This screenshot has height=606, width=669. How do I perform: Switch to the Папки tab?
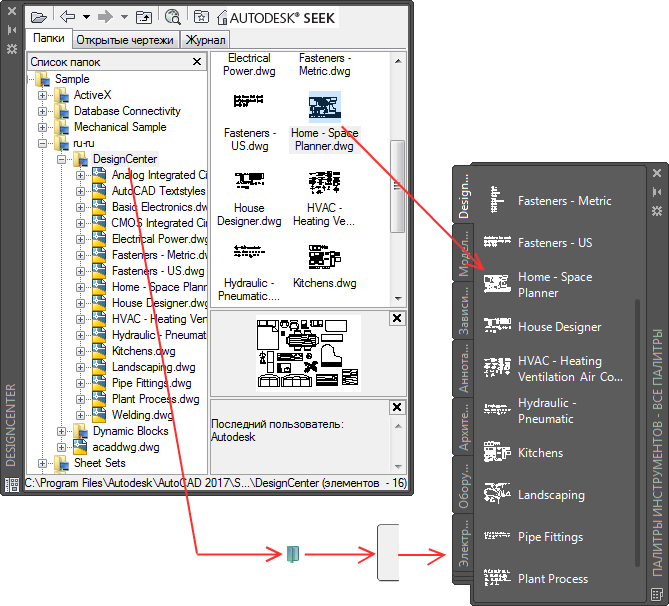[x=49, y=38]
